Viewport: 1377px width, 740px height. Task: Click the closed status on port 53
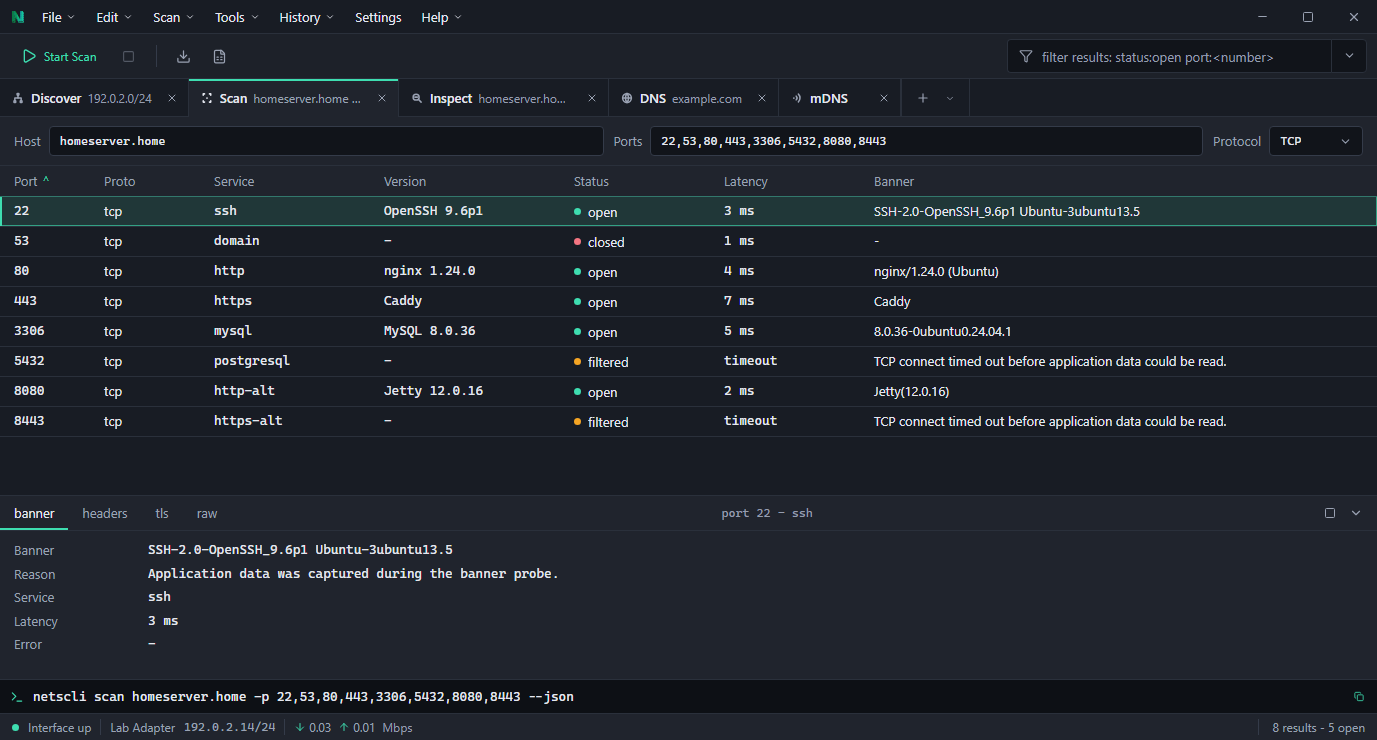(599, 242)
